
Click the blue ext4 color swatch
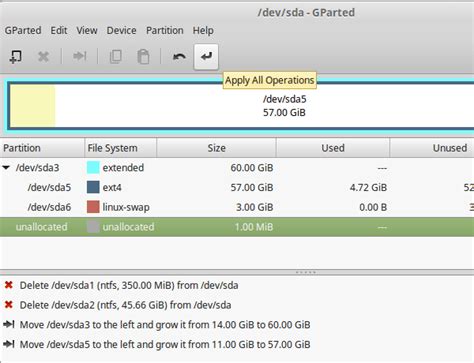(93, 187)
